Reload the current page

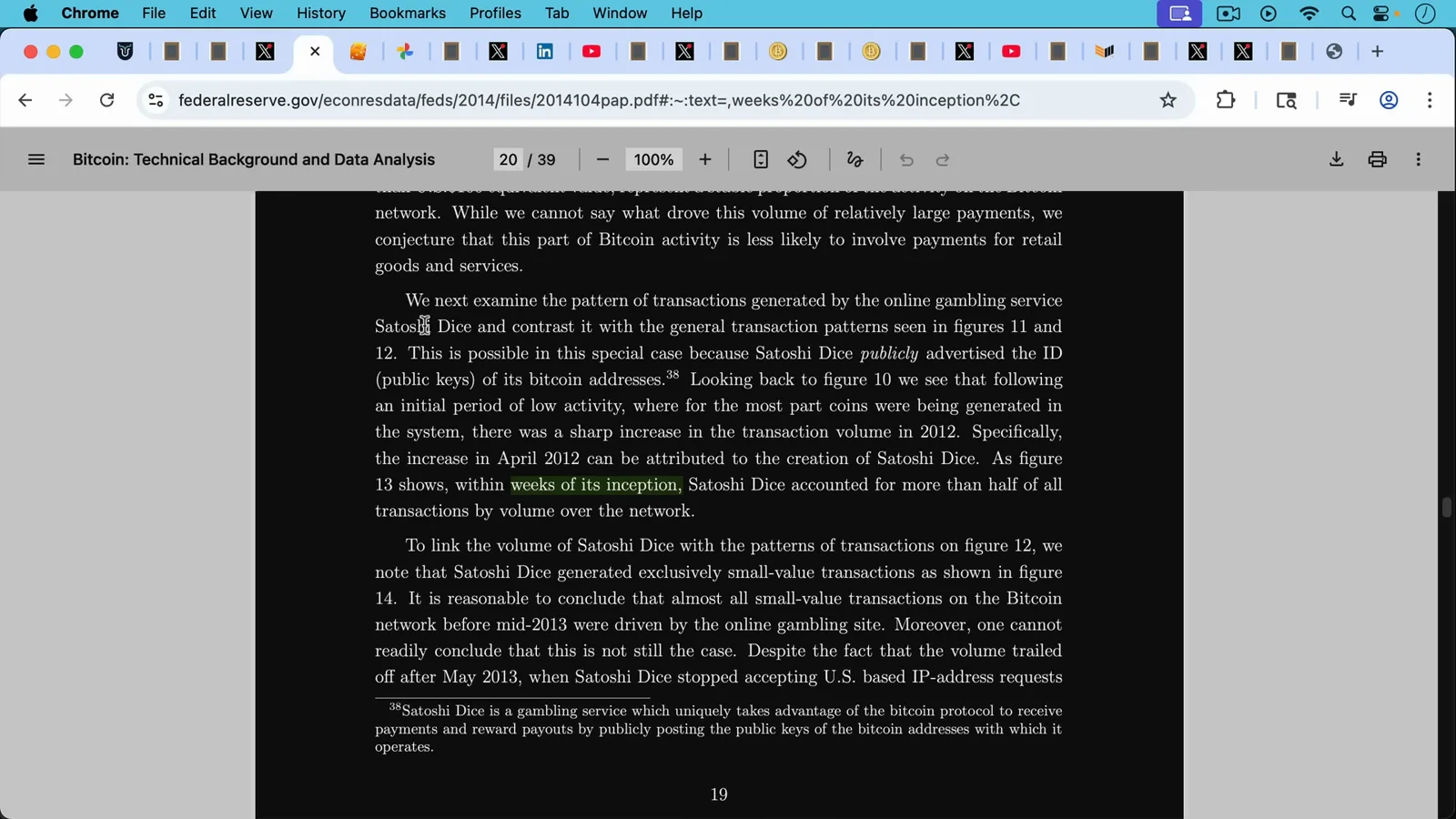tap(106, 100)
